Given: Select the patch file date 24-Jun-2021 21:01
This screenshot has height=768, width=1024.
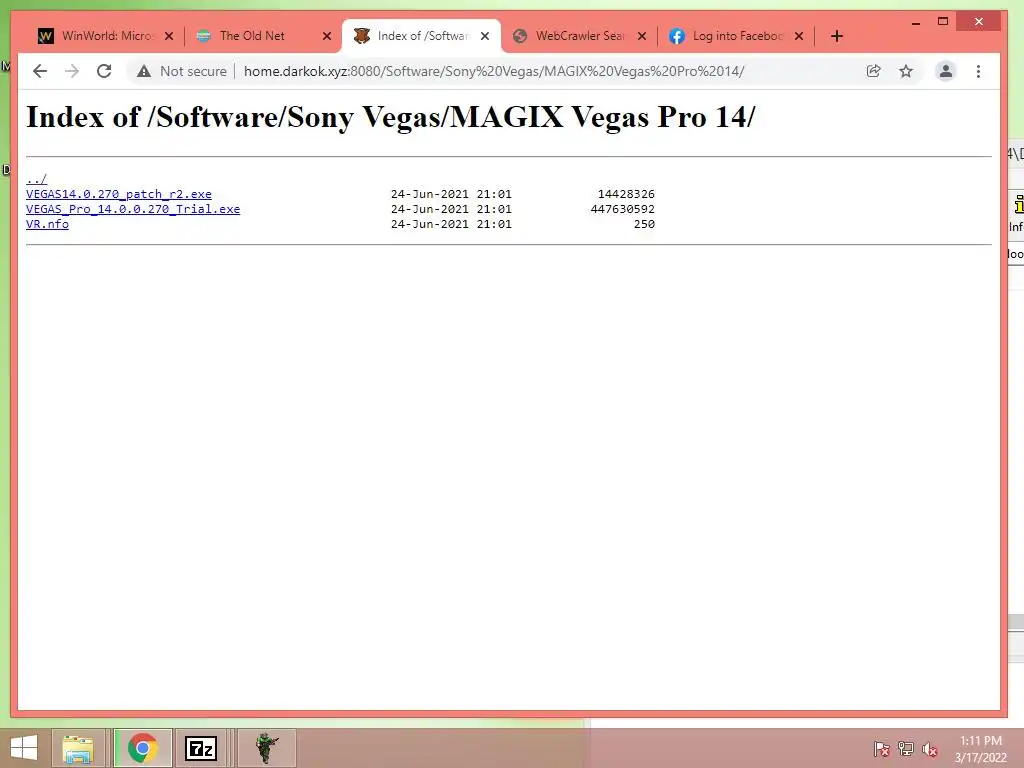Looking at the screenshot, I should 451,194.
